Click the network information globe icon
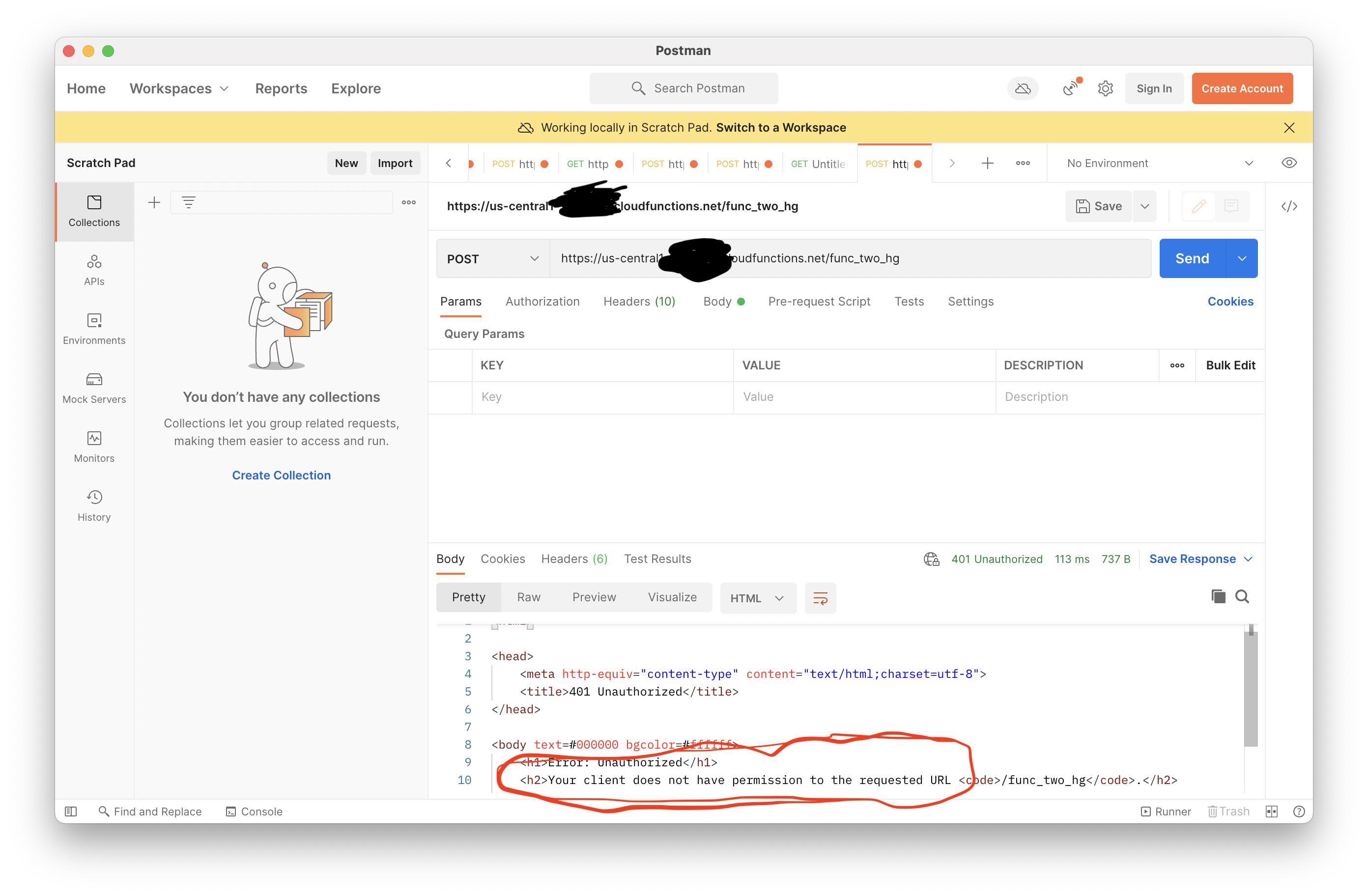The image size is (1368, 896). [931, 559]
